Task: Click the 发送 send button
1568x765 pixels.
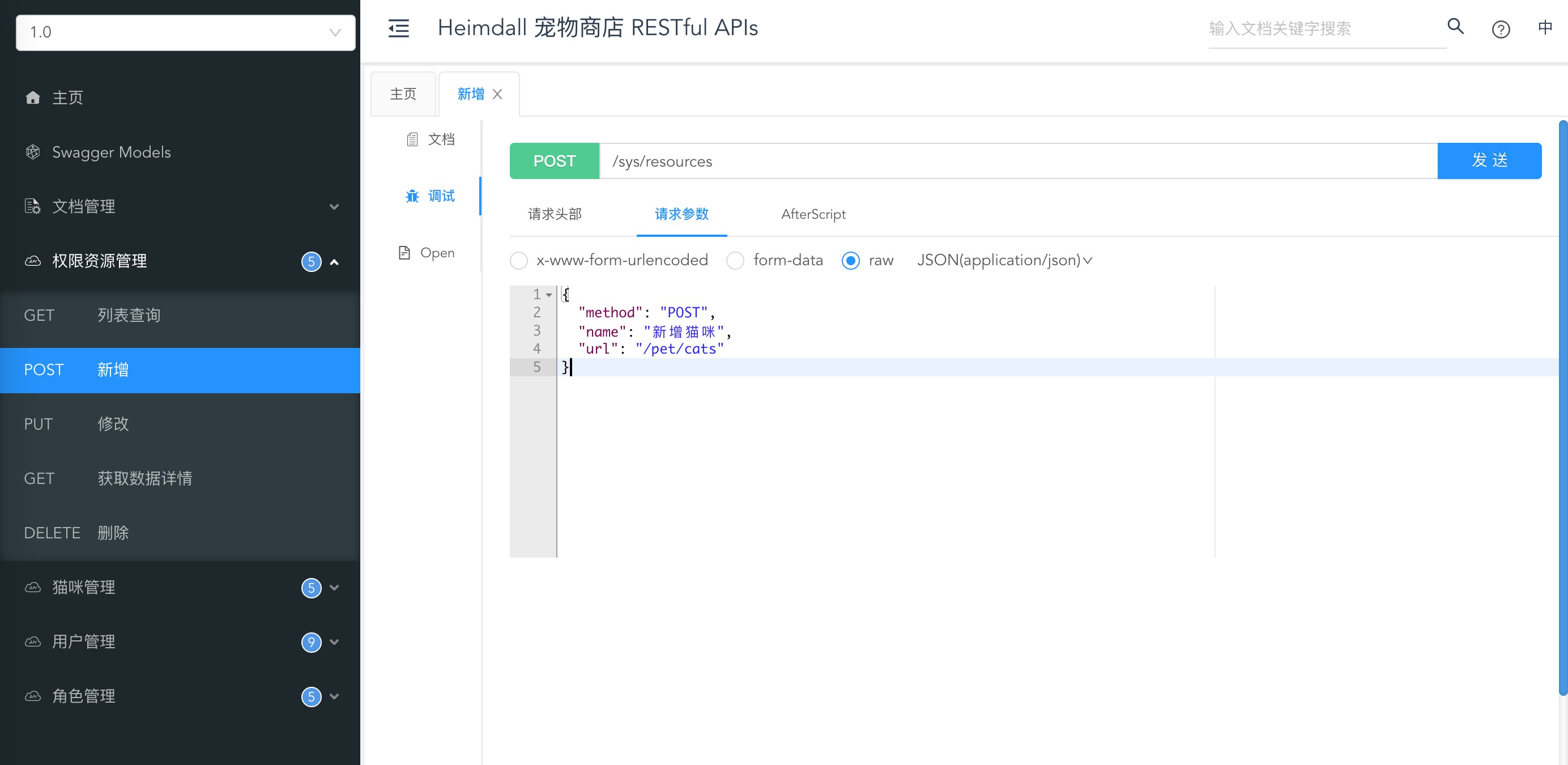Action: 1489,161
